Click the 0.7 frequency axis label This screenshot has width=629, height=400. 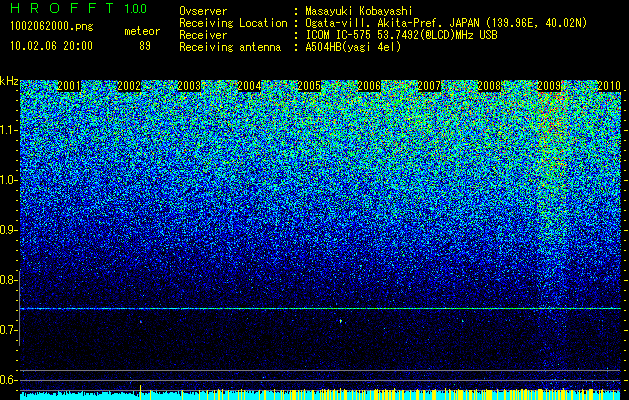(x=8, y=330)
